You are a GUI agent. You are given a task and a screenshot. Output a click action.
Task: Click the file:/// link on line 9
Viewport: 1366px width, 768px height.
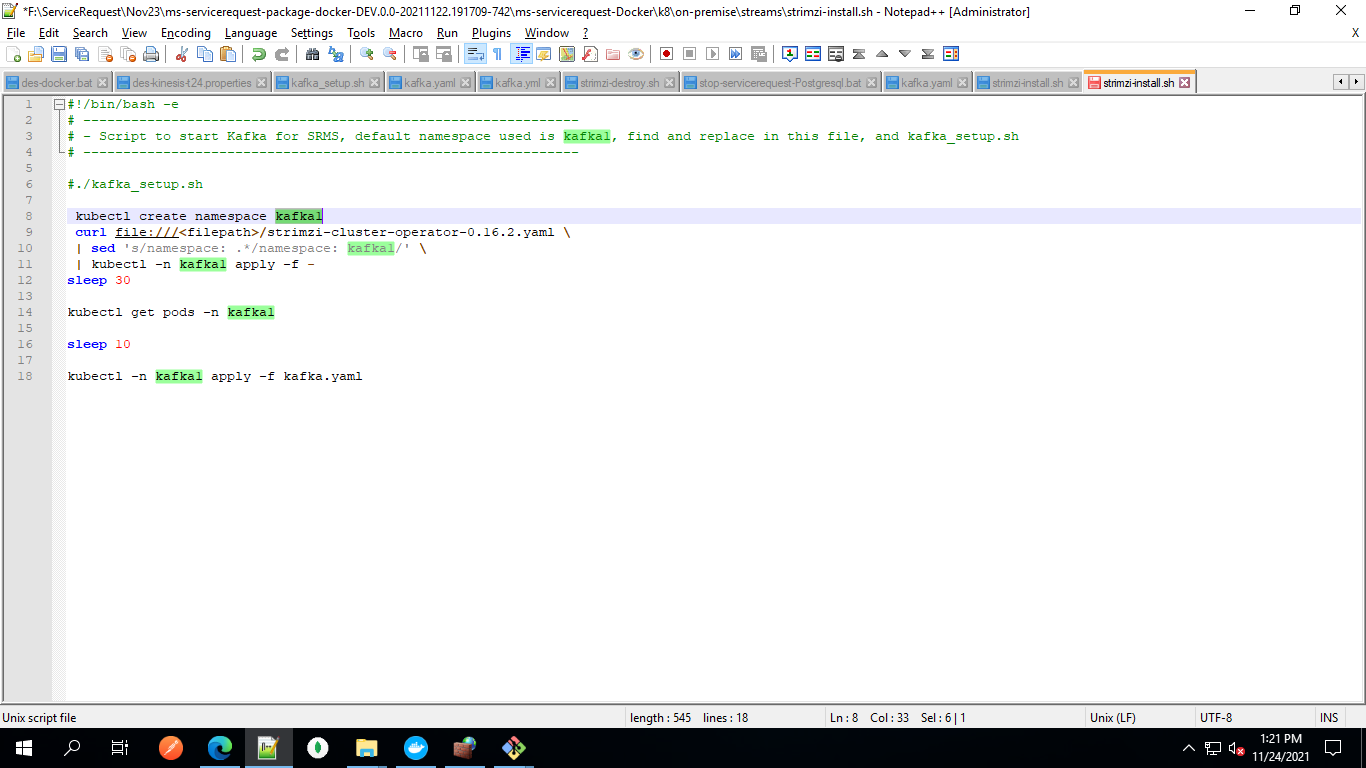click(x=146, y=232)
